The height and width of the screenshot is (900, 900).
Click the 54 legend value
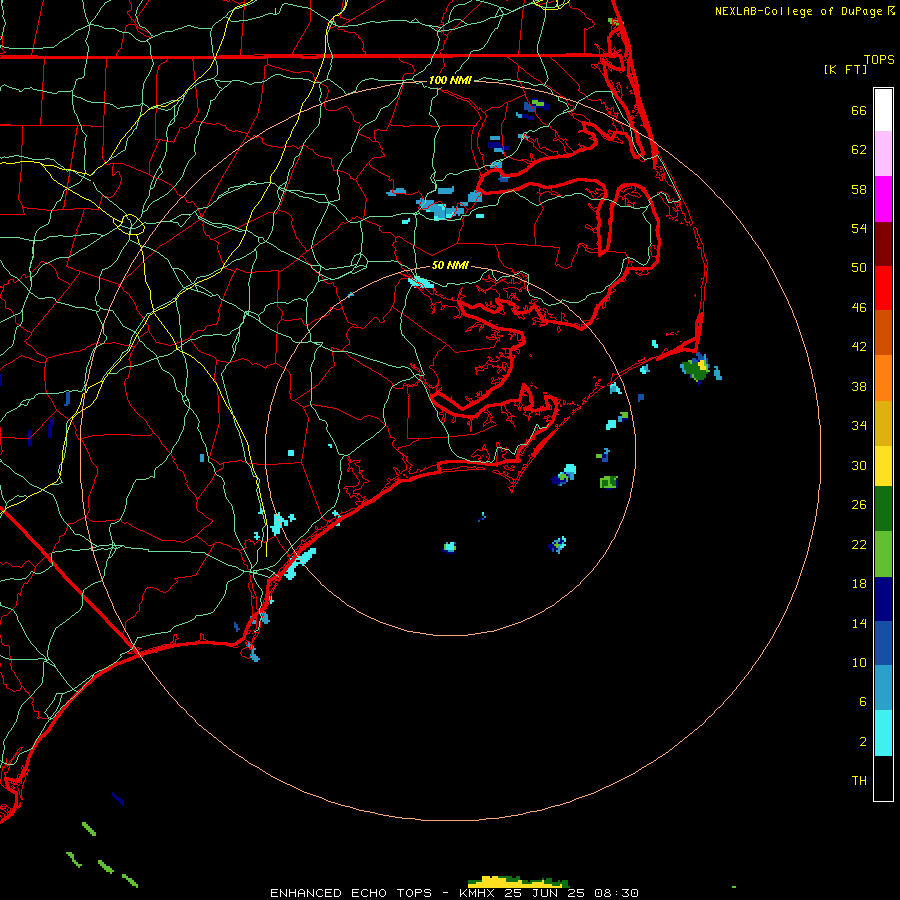(859, 228)
